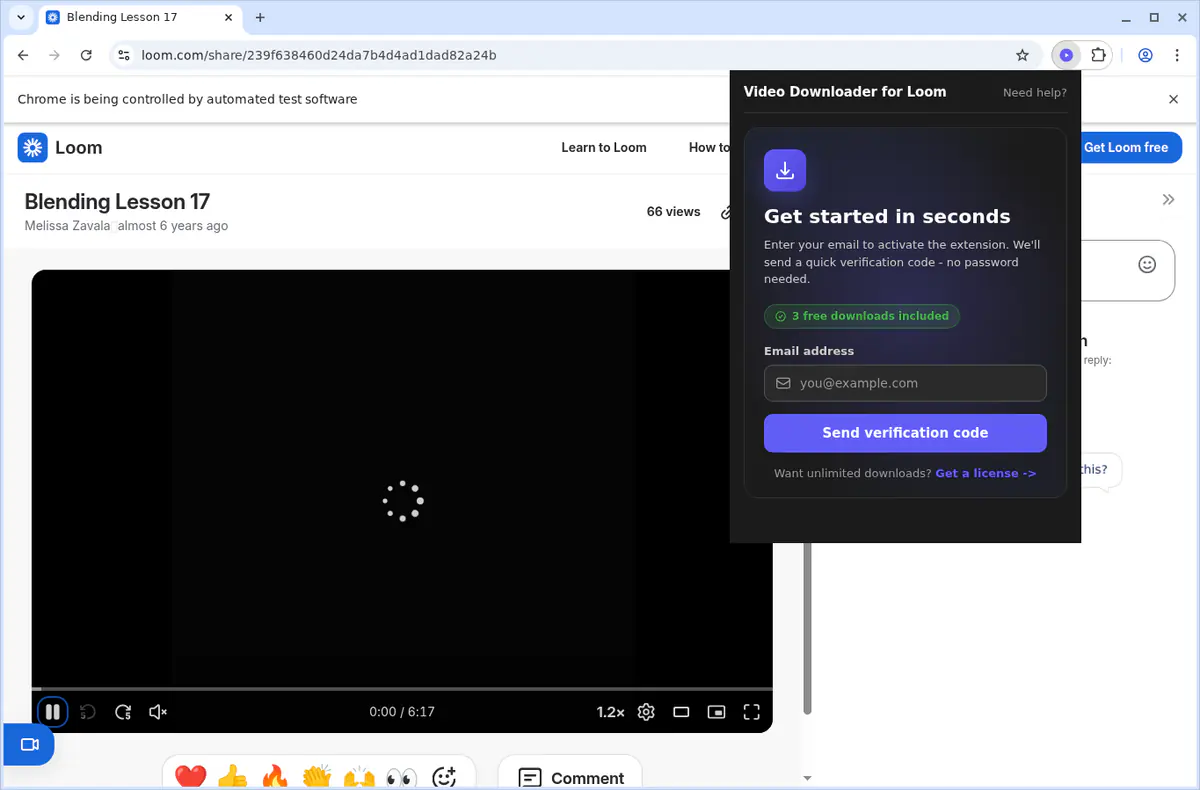Click Send verification code button
The width and height of the screenshot is (1200, 790).
pos(905,433)
